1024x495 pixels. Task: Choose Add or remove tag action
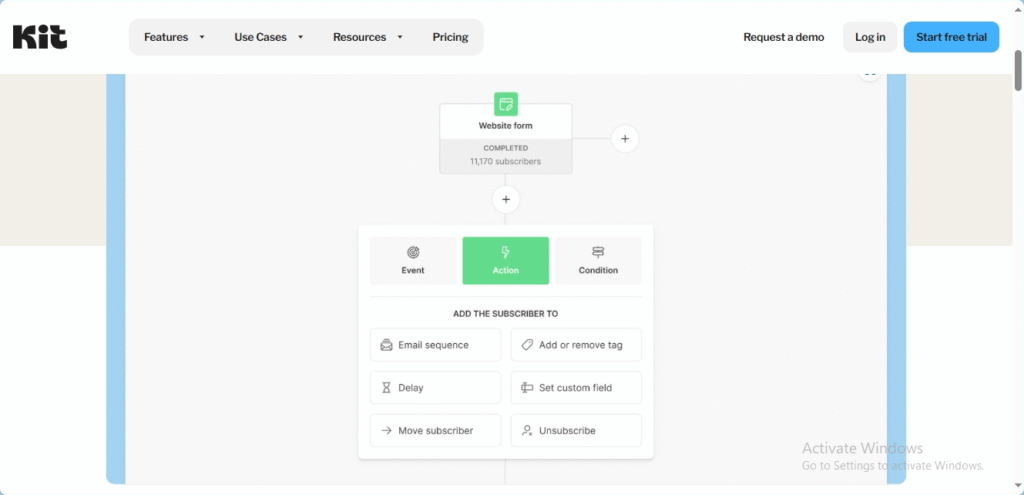coord(576,345)
